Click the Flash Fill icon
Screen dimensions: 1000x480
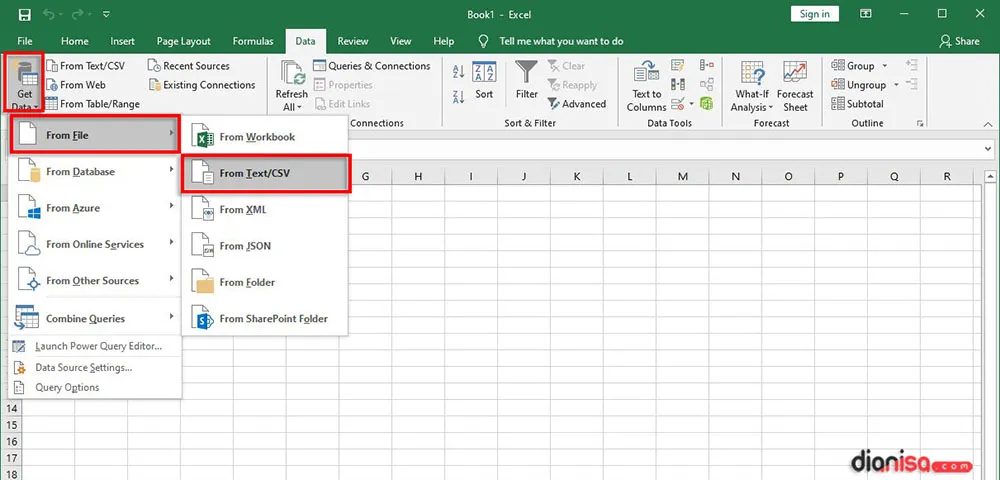click(677, 66)
